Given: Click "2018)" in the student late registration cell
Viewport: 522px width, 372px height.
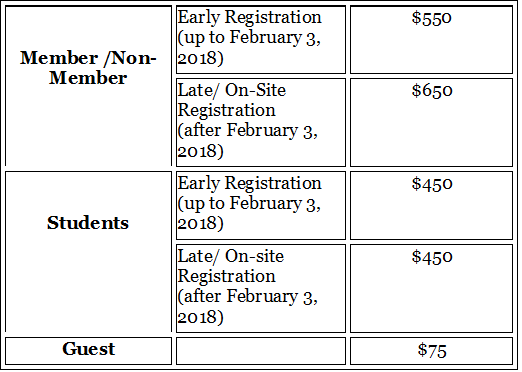Looking at the screenshot, I should [200, 317].
